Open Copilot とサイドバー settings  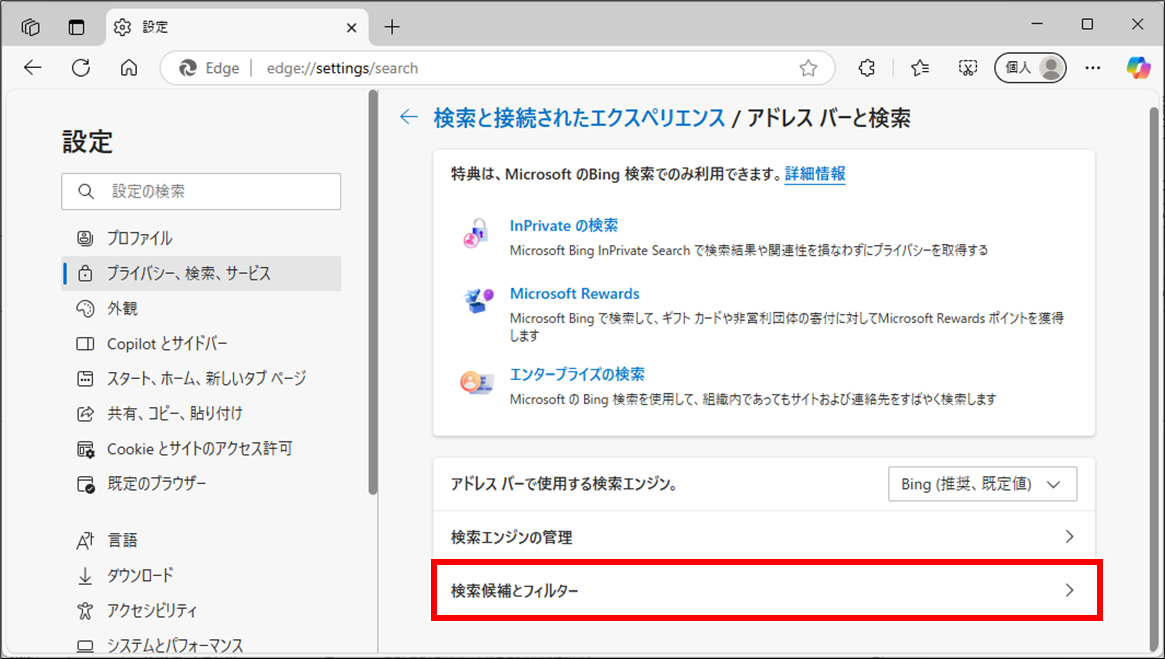pos(201,344)
